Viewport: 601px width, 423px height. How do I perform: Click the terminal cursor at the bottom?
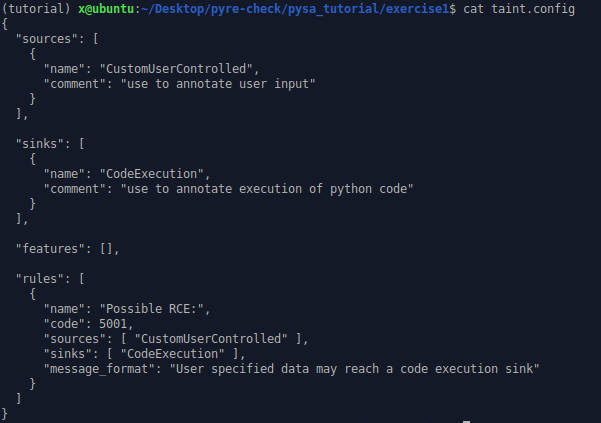[x=466, y=421]
